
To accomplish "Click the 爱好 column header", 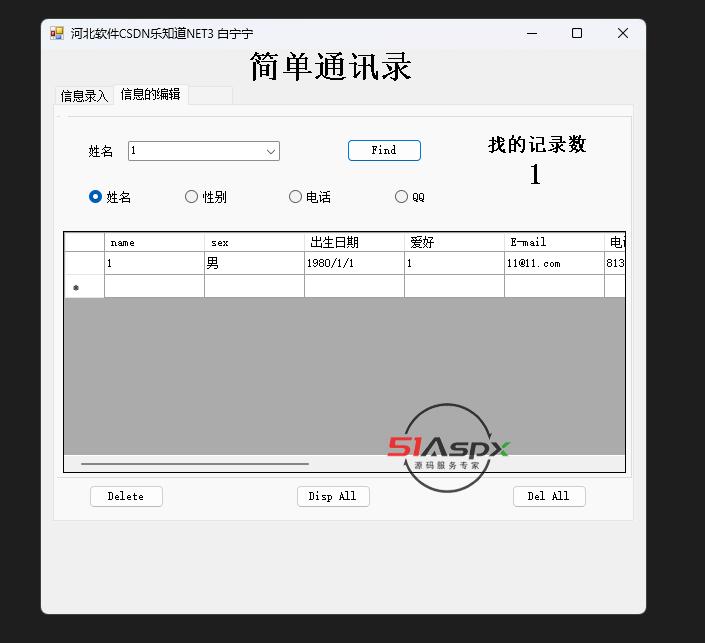I will coord(454,242).
